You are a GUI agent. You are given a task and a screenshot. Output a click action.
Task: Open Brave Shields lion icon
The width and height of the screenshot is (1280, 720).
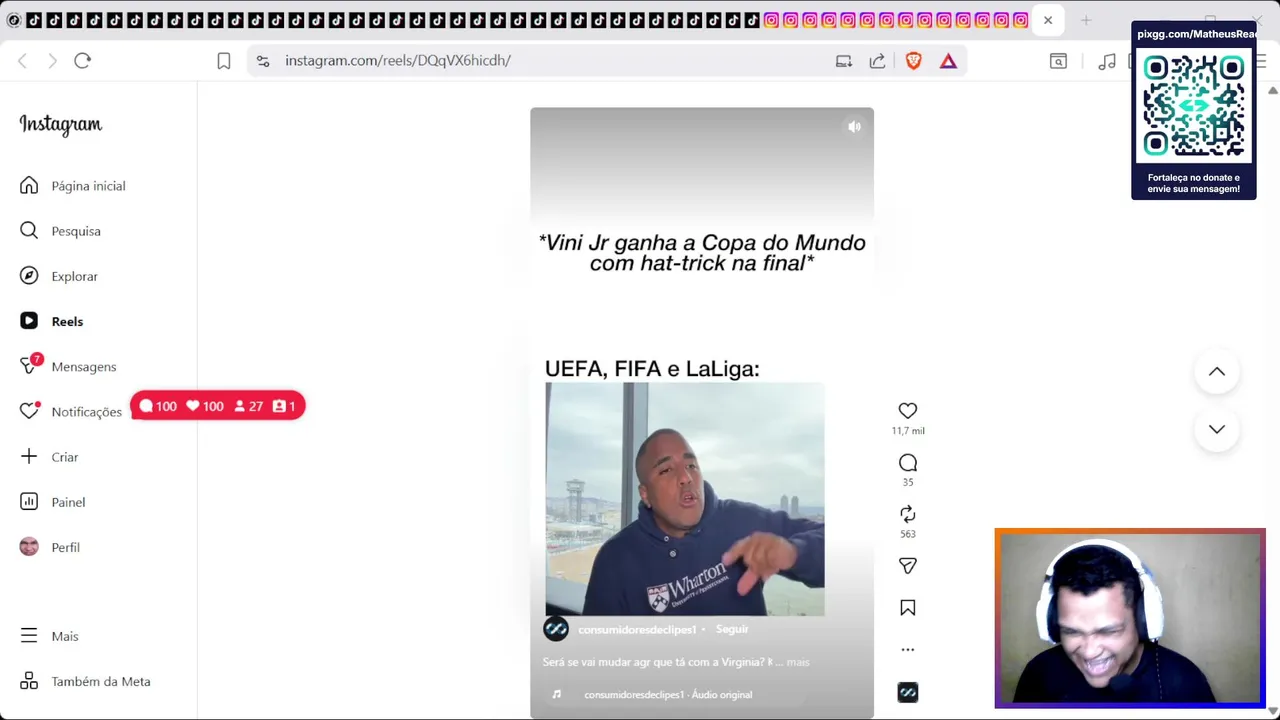[913, 61]
